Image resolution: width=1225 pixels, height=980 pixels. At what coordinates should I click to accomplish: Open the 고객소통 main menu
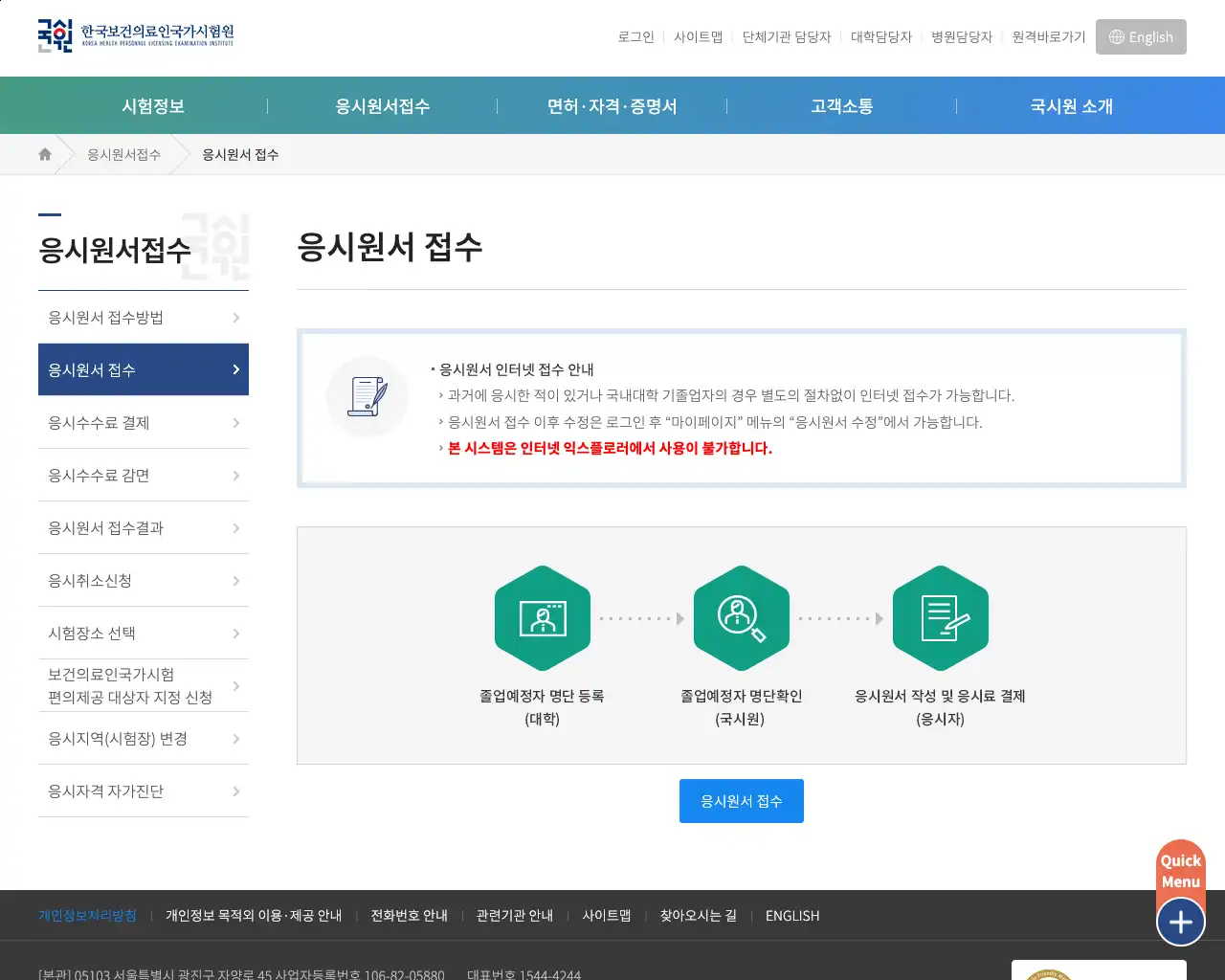pyautogui.click(x=842, y=106)
